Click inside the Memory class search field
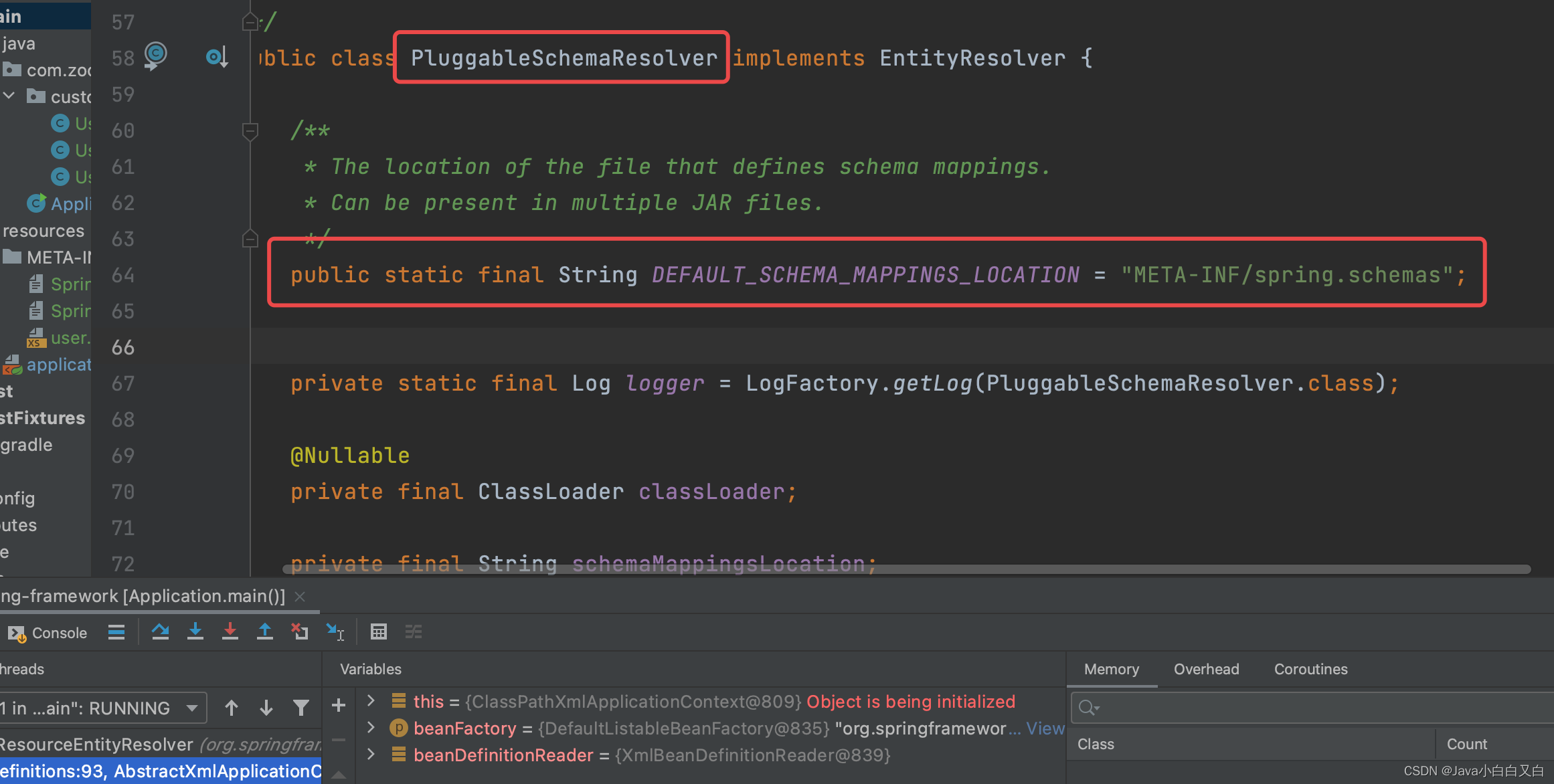Viewport: 1554px width, 784px height. pos(1272,707)
